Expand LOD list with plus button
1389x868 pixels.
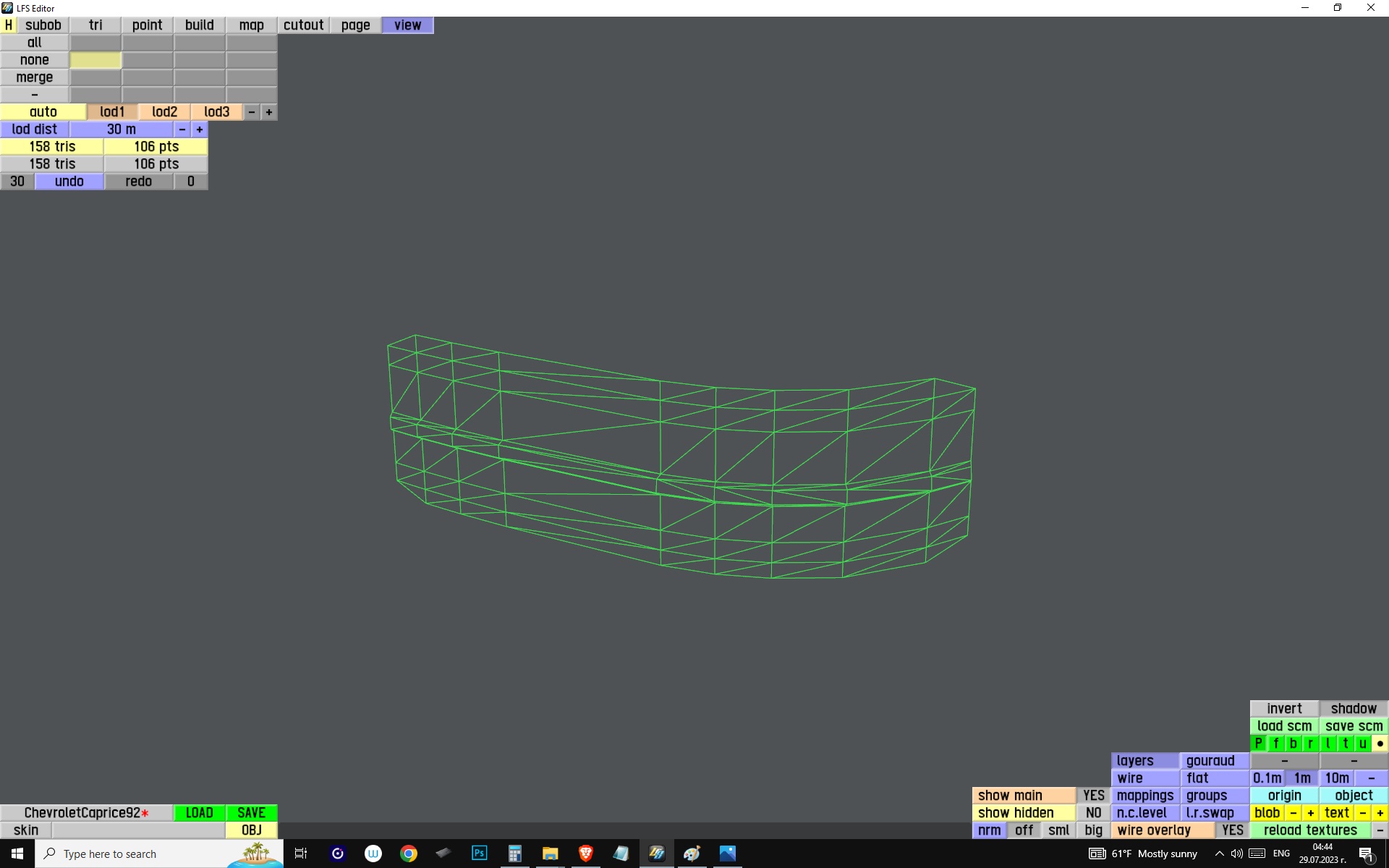tap(269, 112)
